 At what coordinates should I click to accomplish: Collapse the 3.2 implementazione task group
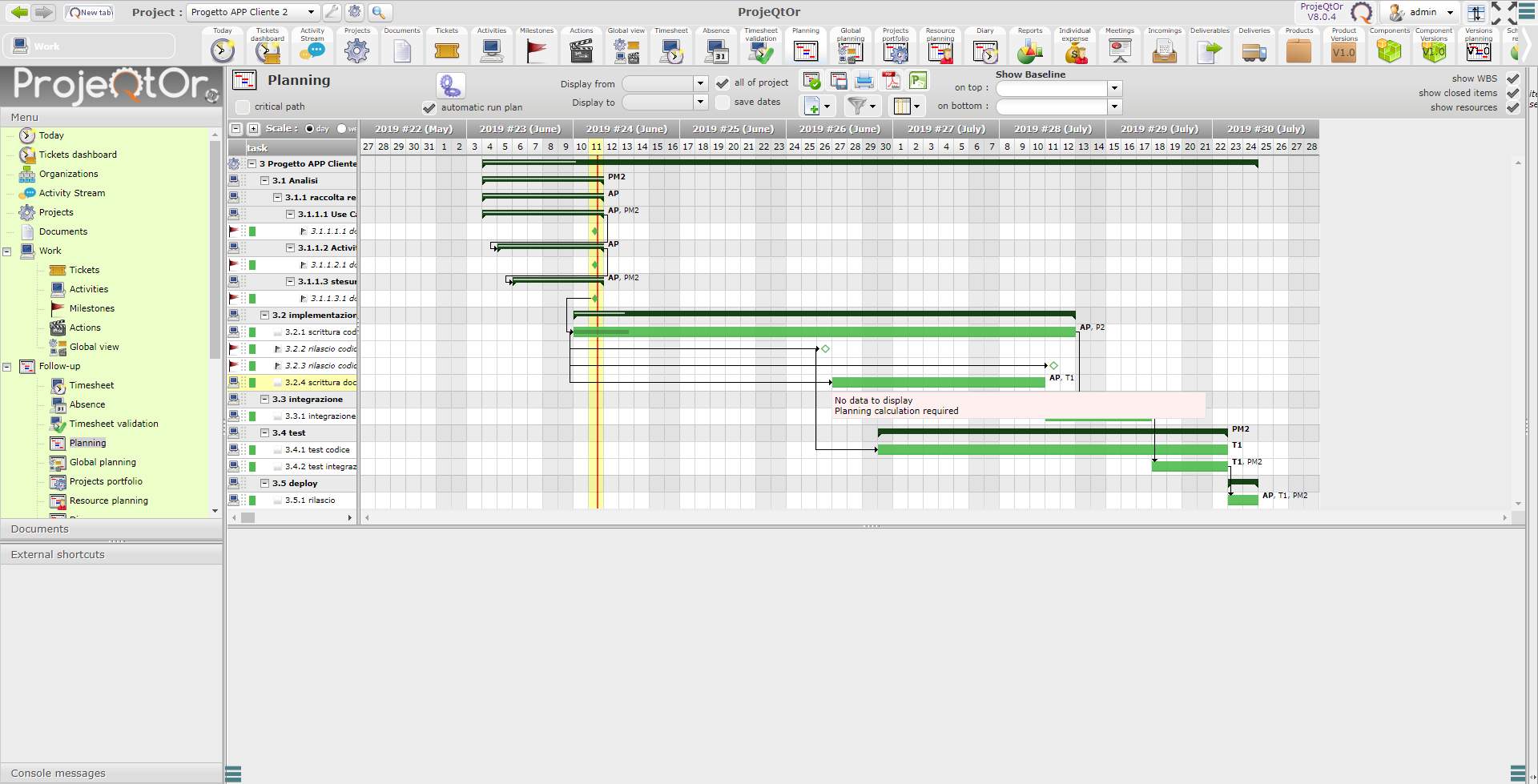click(x=265, y=316)
